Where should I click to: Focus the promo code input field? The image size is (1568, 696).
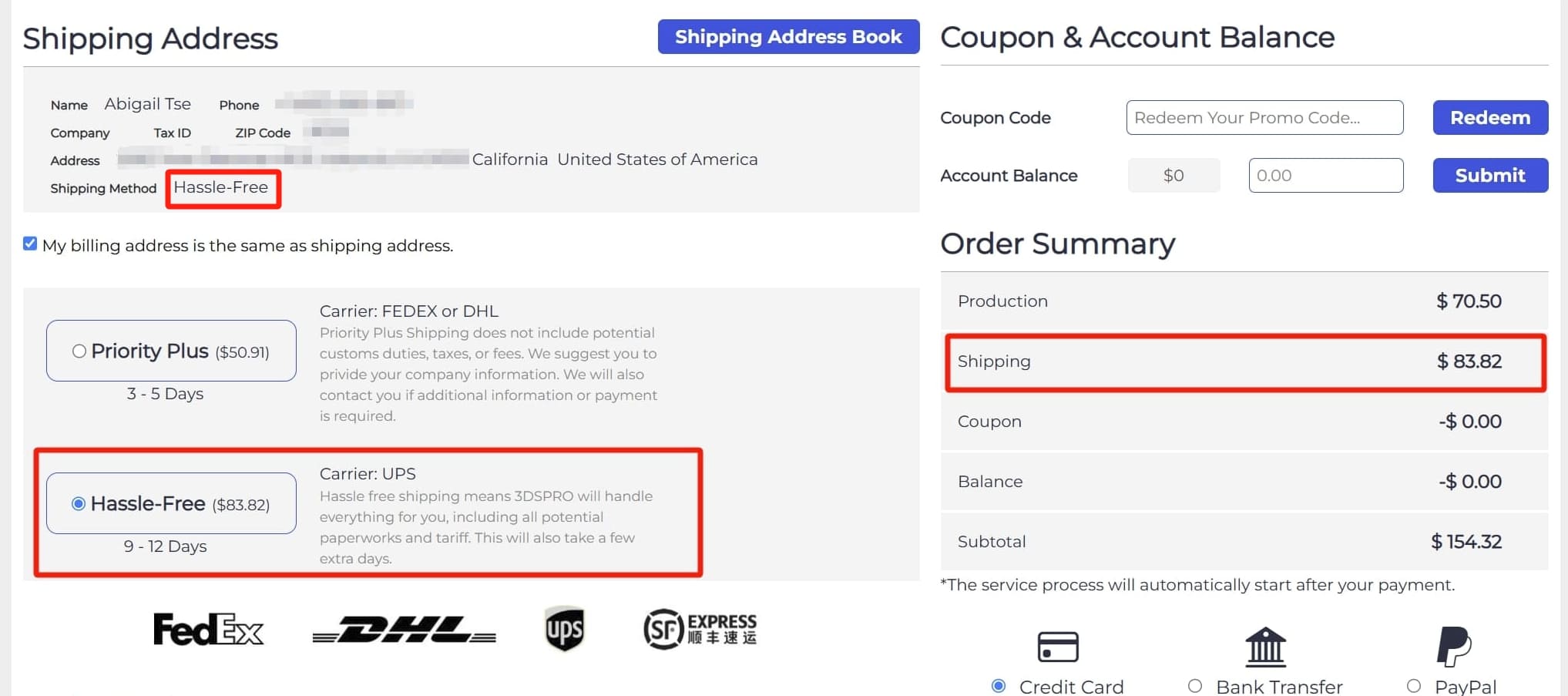1264,118
